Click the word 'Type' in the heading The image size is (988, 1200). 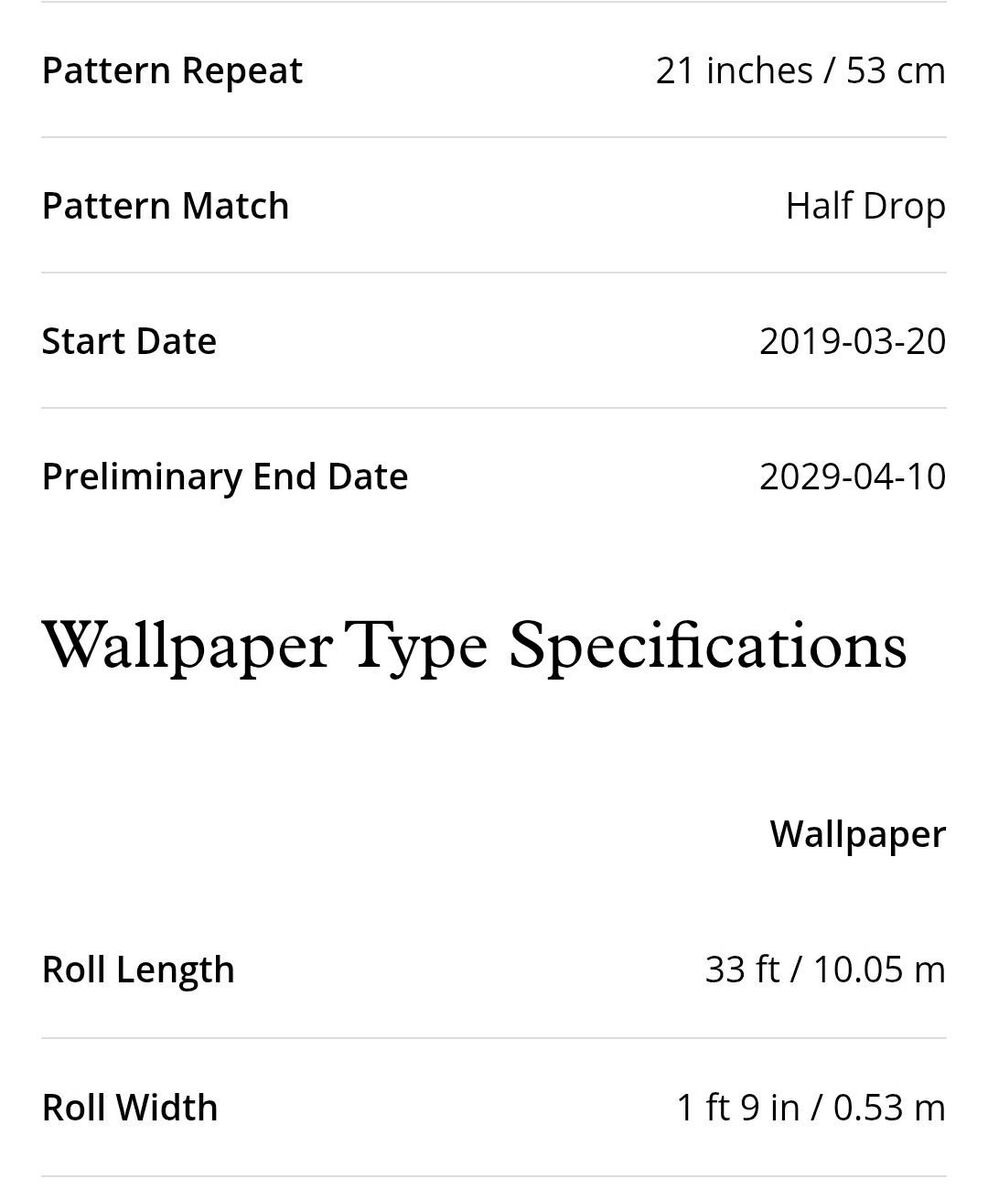pyautogui.click(x=416, y=646)
